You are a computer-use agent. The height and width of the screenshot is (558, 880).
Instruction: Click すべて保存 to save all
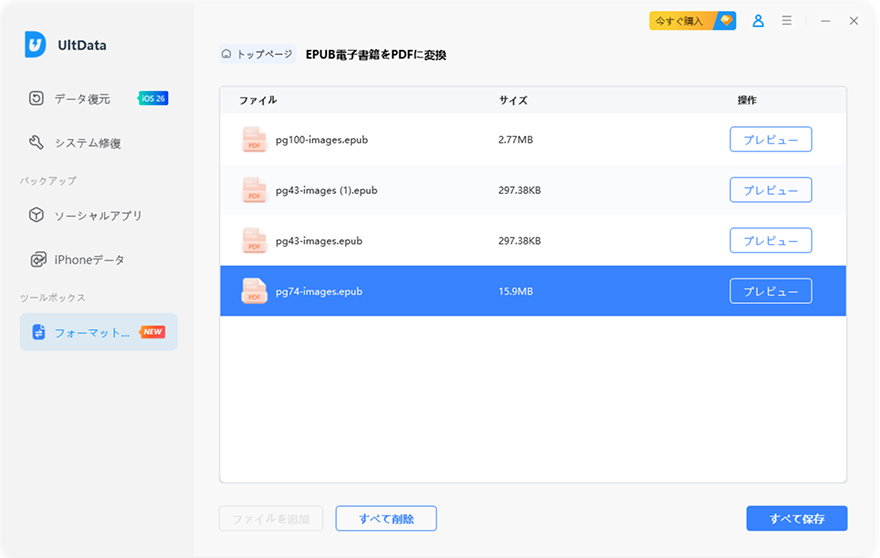[x=796, y=518]
